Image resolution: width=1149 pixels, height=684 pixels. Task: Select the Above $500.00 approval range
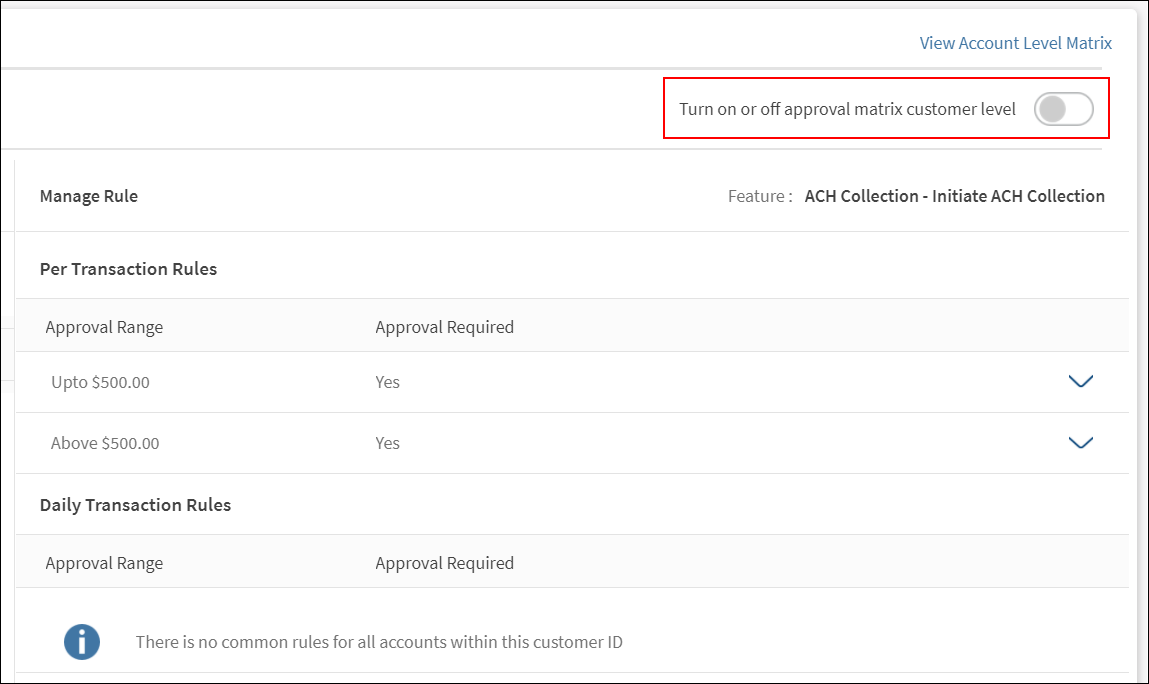click(x=105, y=443)
